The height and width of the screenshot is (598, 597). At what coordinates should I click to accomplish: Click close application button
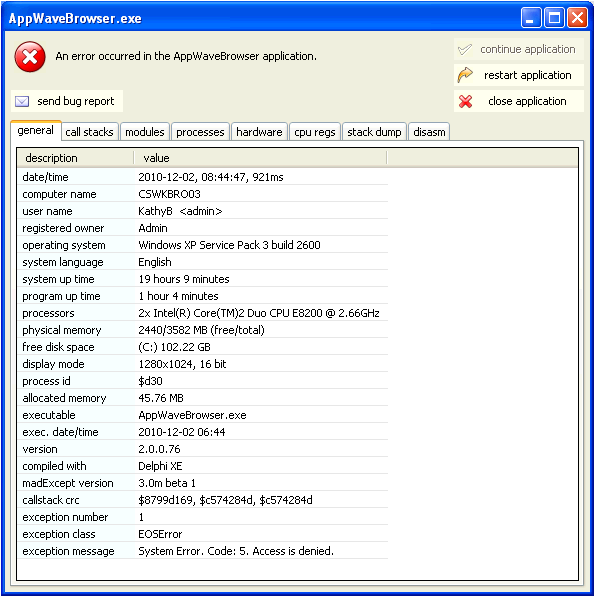(x=519, y=101)
